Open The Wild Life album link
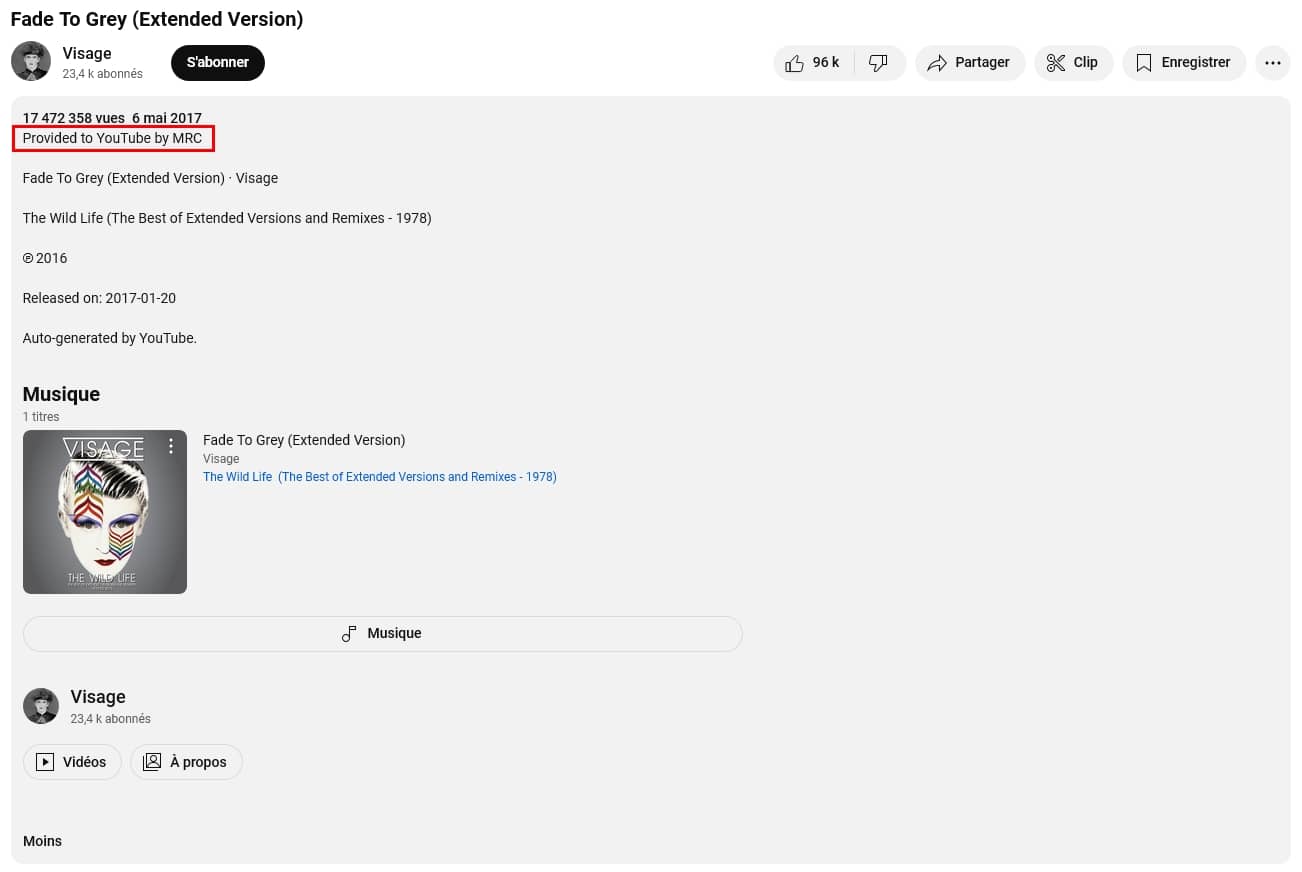This screenshot has width=1302, height=872. 379,477
